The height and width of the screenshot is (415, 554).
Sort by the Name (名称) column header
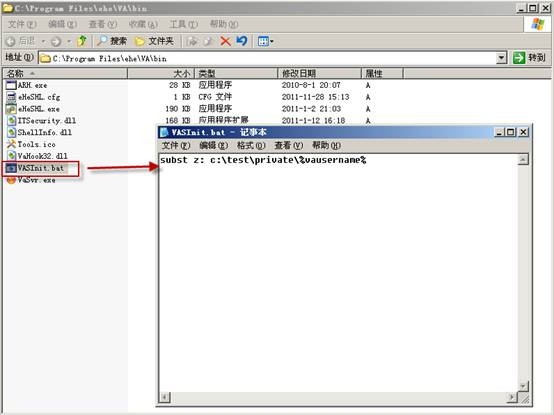click(x=65, y=73)
